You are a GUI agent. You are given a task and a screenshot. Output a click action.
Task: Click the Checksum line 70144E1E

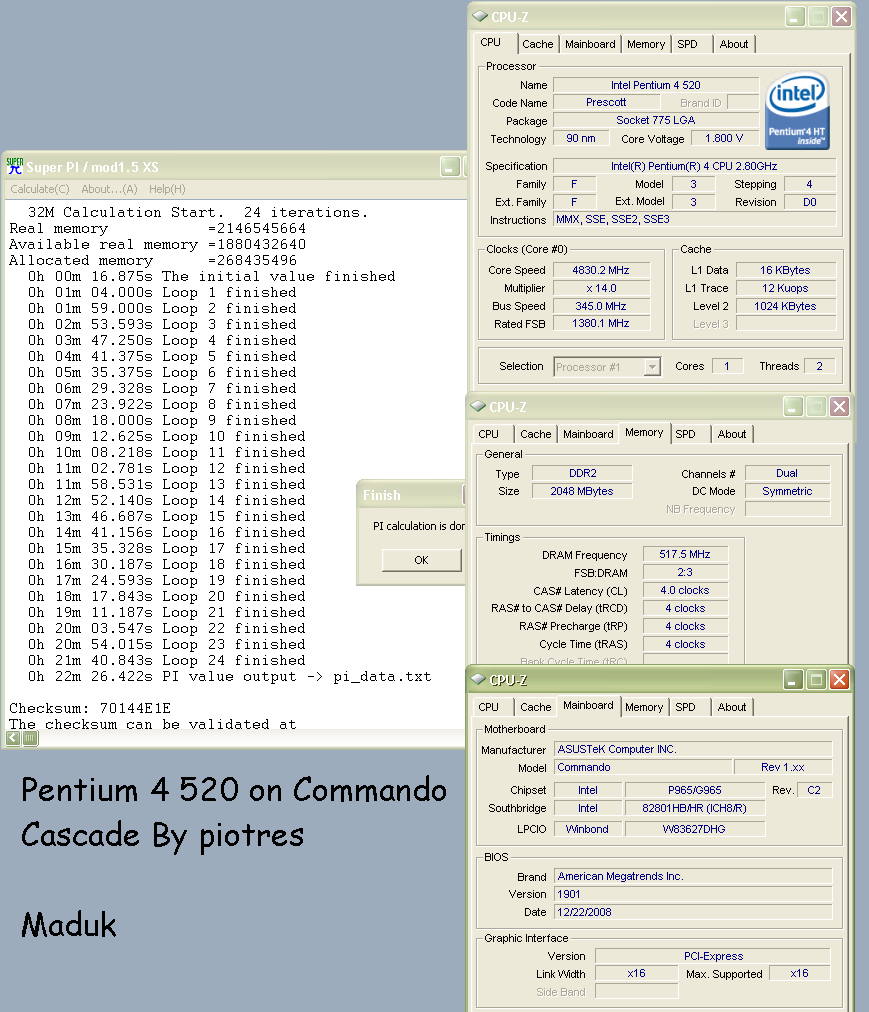(90, 708)
